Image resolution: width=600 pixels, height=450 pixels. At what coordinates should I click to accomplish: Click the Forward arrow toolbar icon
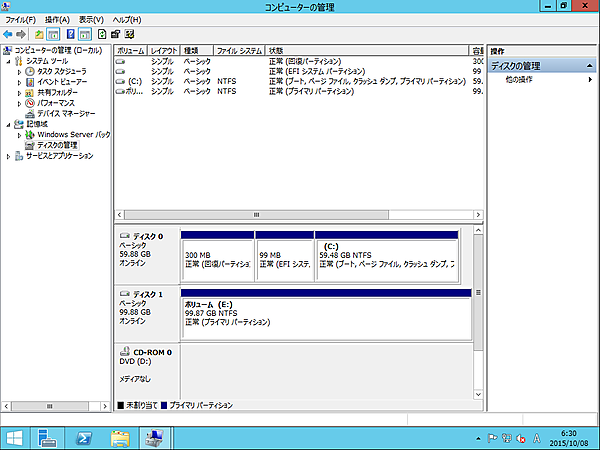(21, 34)
